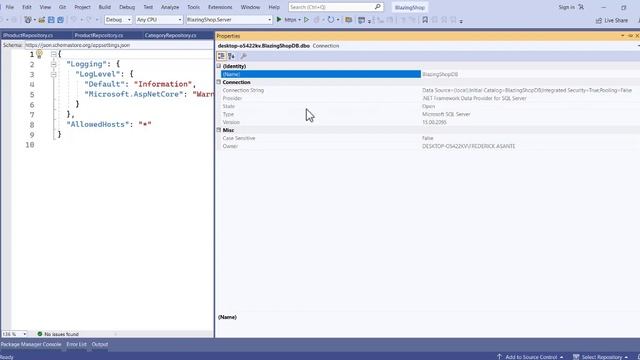
Task: Click the auto-hide pin icon on Properties panel
Action: 630,36
